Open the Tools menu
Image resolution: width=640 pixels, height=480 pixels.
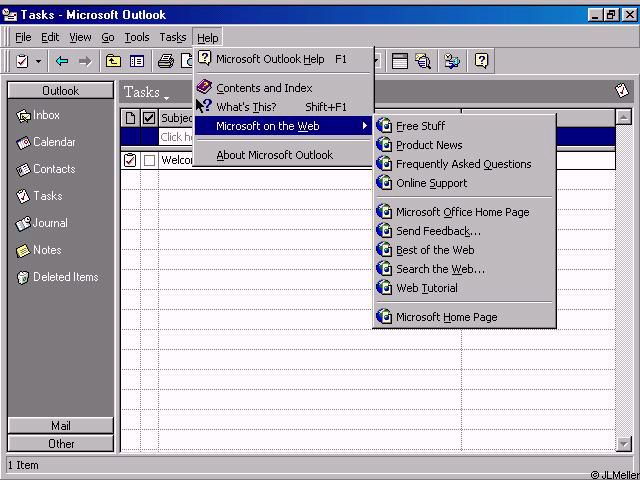(137, 38)
